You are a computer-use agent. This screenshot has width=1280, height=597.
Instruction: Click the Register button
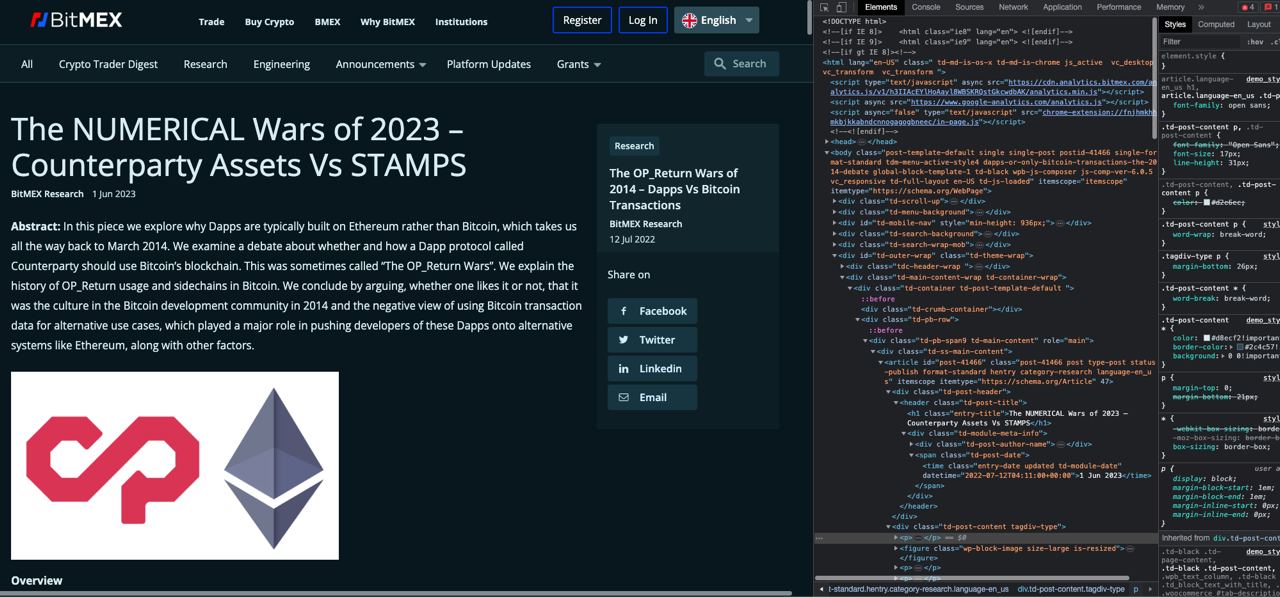[x=582, y=20]
